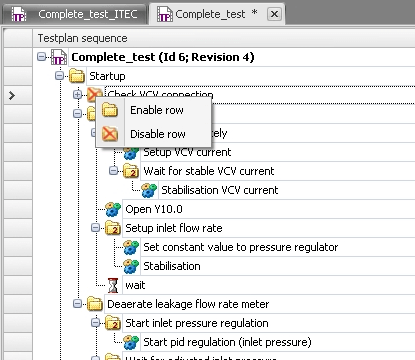Choose Enable row from context menu
The height and width of the screenshot is (360, 415).
154,110
